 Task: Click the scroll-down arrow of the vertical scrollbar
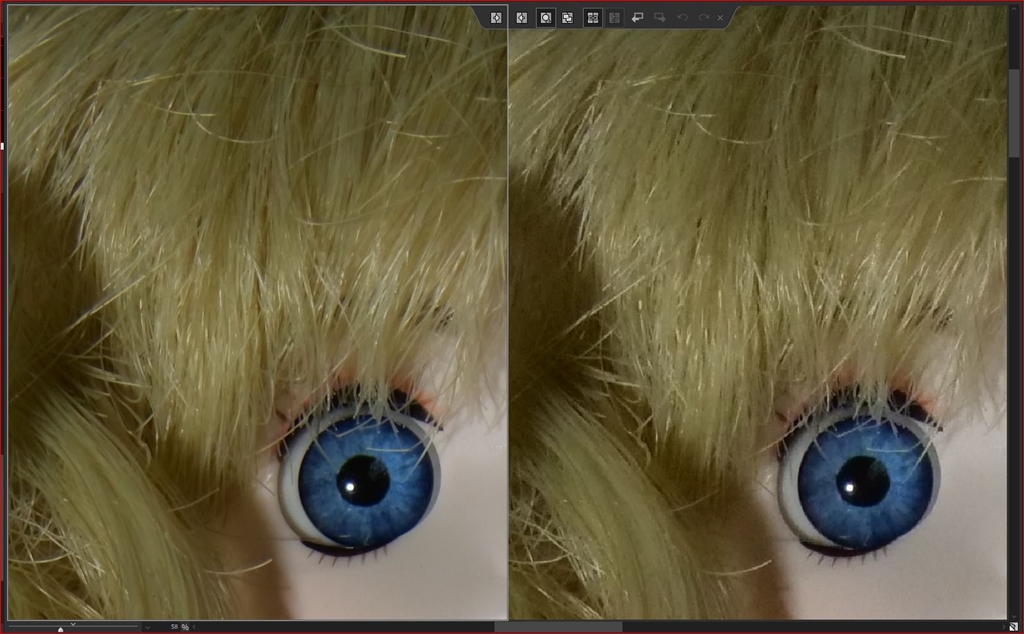tap(1014, 616)
